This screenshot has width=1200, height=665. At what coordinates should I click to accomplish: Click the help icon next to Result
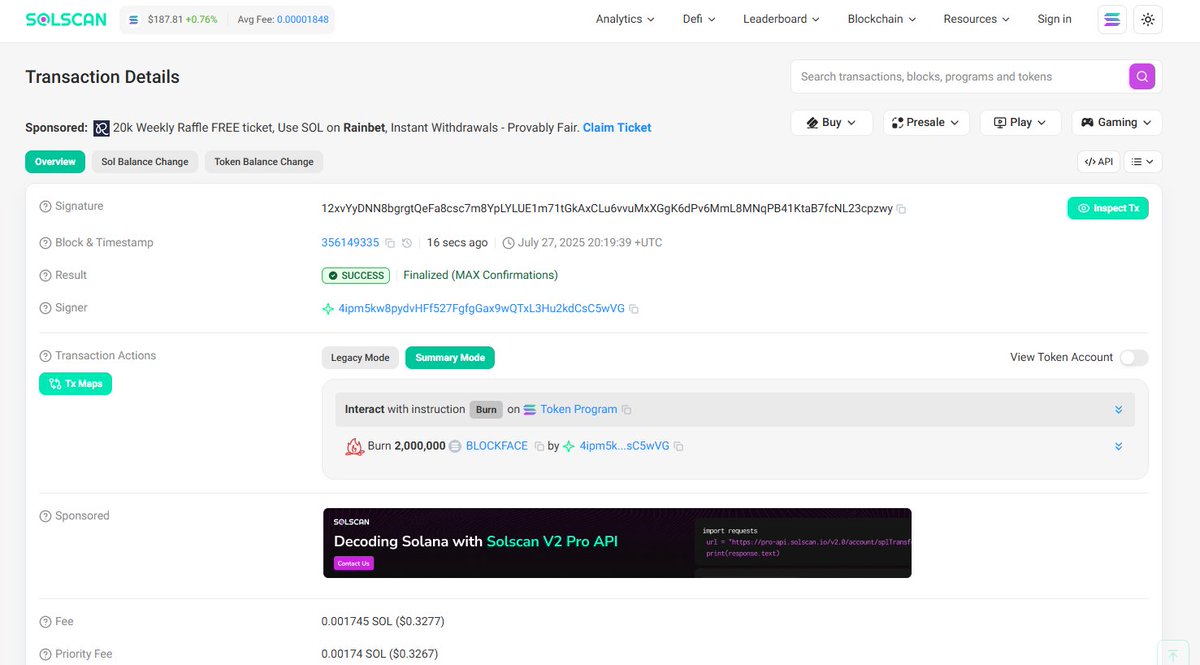(45, 276)
